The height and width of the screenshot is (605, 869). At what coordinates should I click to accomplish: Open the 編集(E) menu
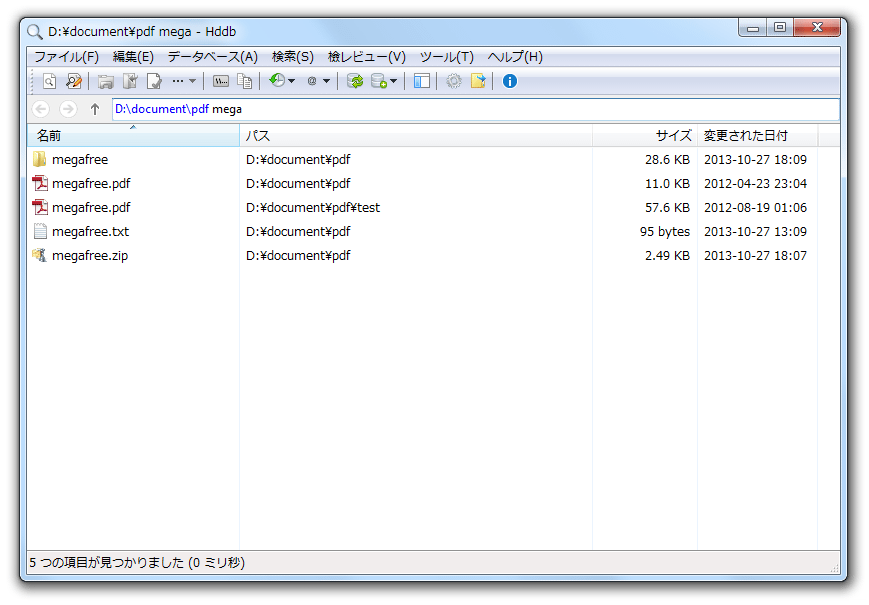[x=133, y=57]
